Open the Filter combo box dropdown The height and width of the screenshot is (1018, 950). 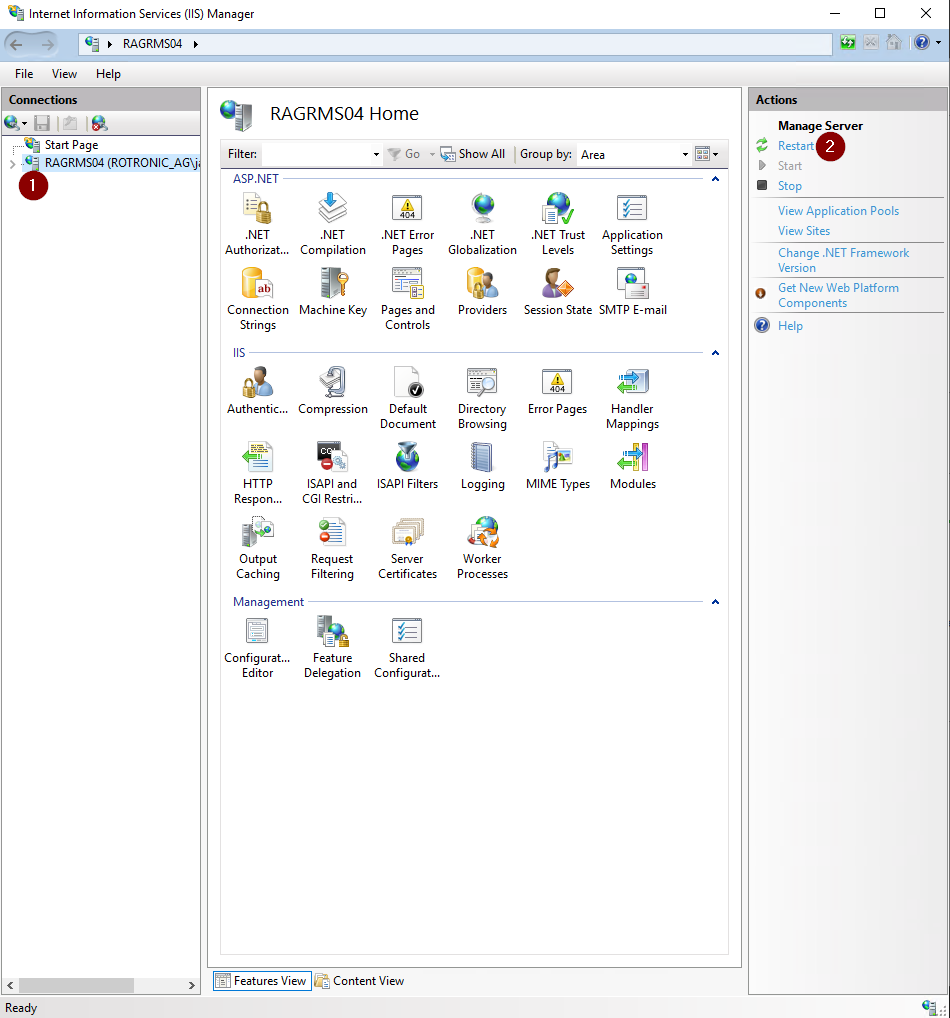coord(376,155)
